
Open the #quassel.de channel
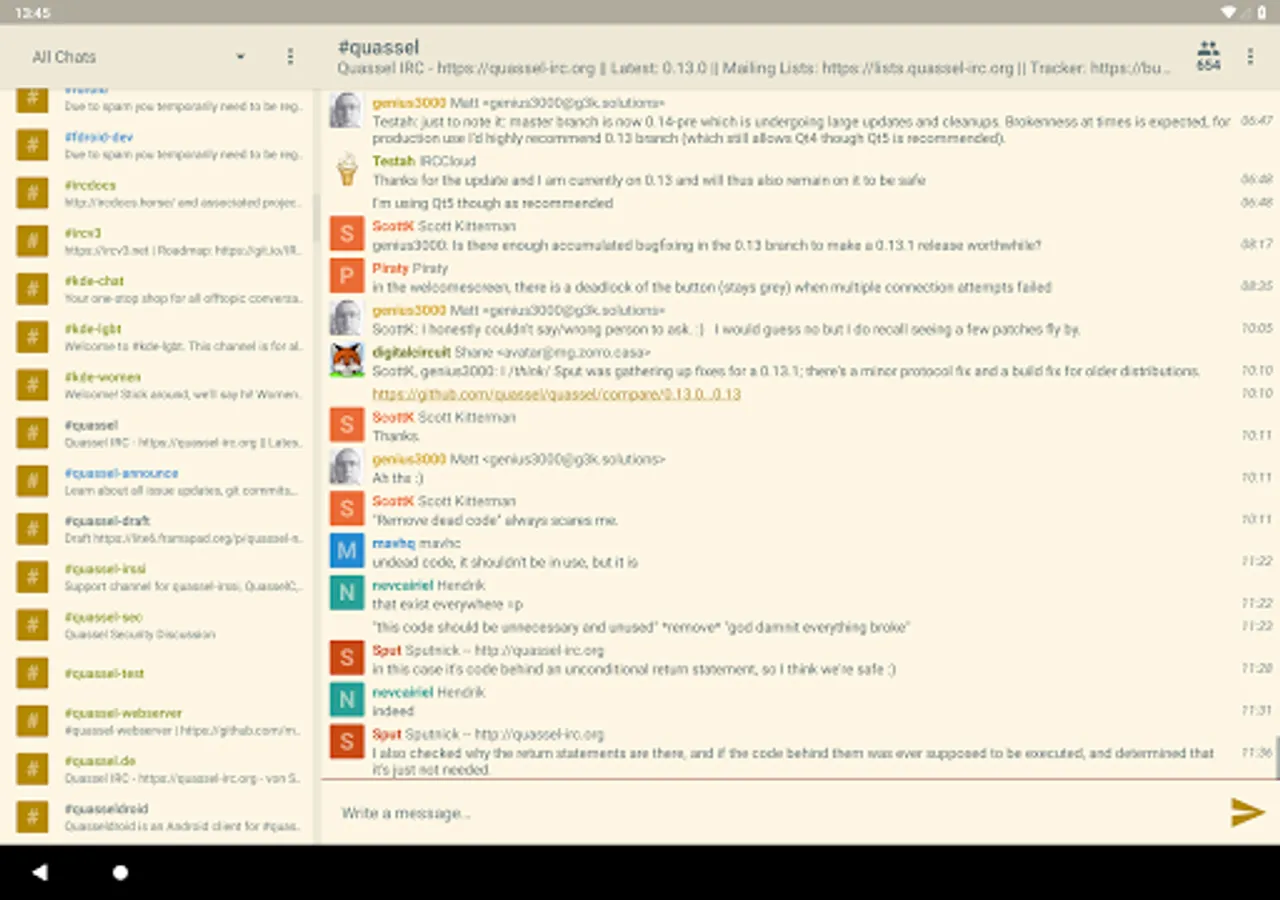(x=160, y=769)
